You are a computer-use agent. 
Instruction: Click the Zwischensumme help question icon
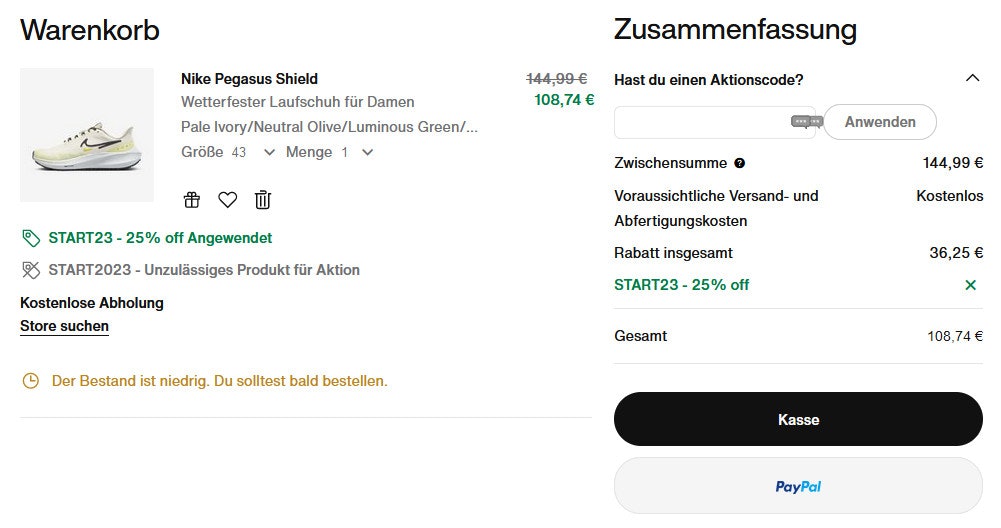(x=739, y=163)
